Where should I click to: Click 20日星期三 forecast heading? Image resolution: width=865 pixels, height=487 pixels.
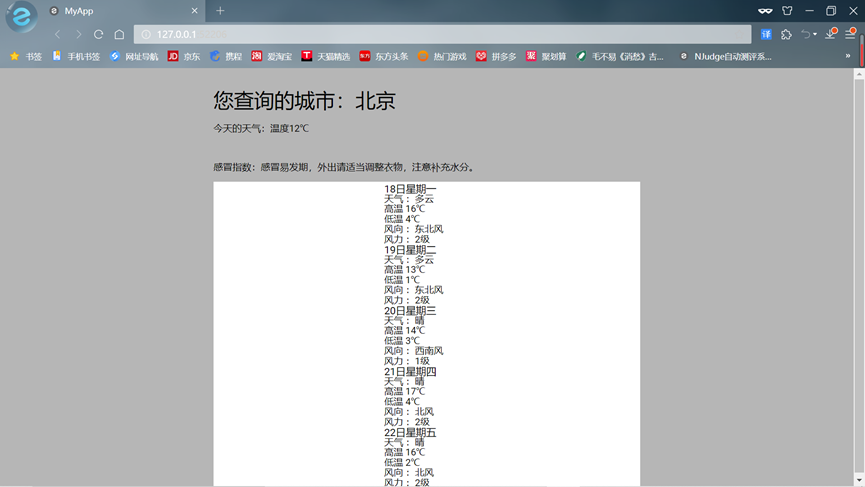pyautogui.click(x=410, y=311)
